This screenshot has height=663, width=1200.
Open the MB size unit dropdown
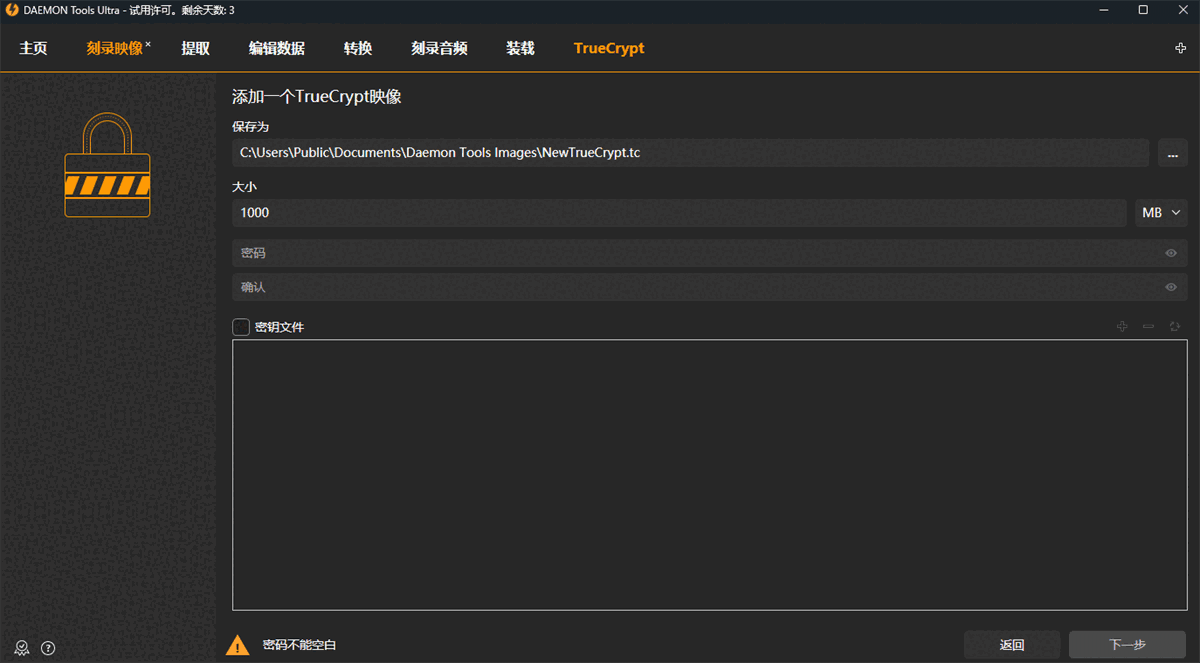[x=1152, y=212]
